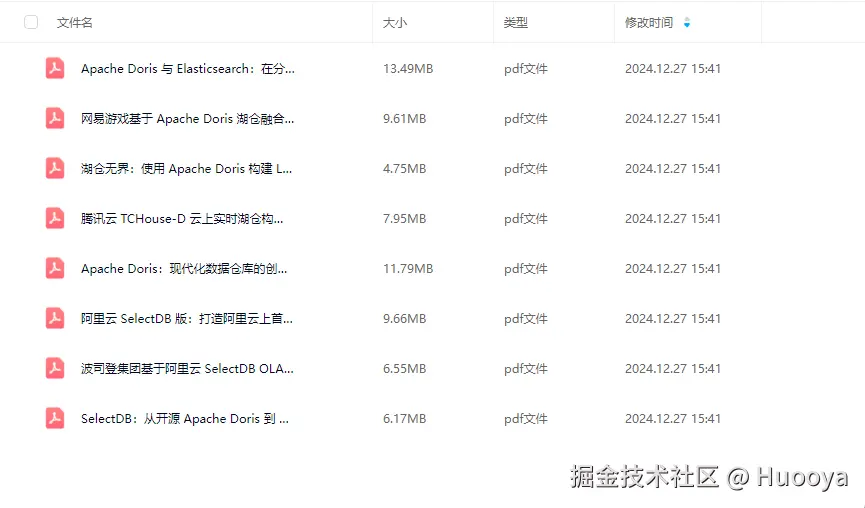Sort the list by 类型 column header
865x508 pixels.
click(x=516, y=23)
